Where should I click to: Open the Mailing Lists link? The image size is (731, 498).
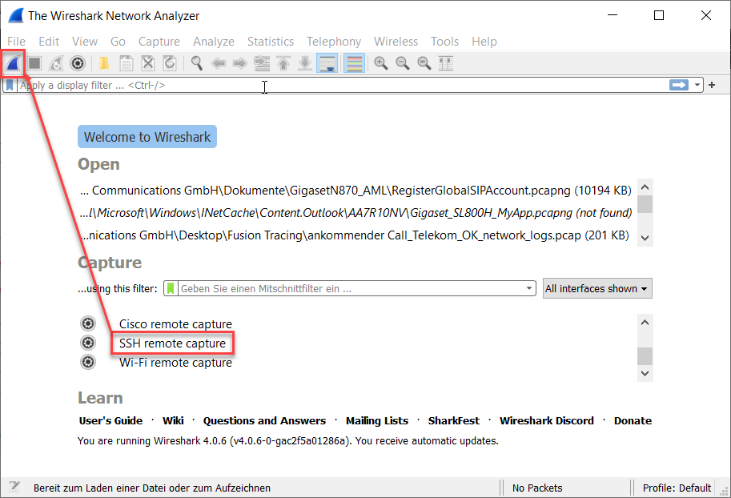[x=377, y=421]
